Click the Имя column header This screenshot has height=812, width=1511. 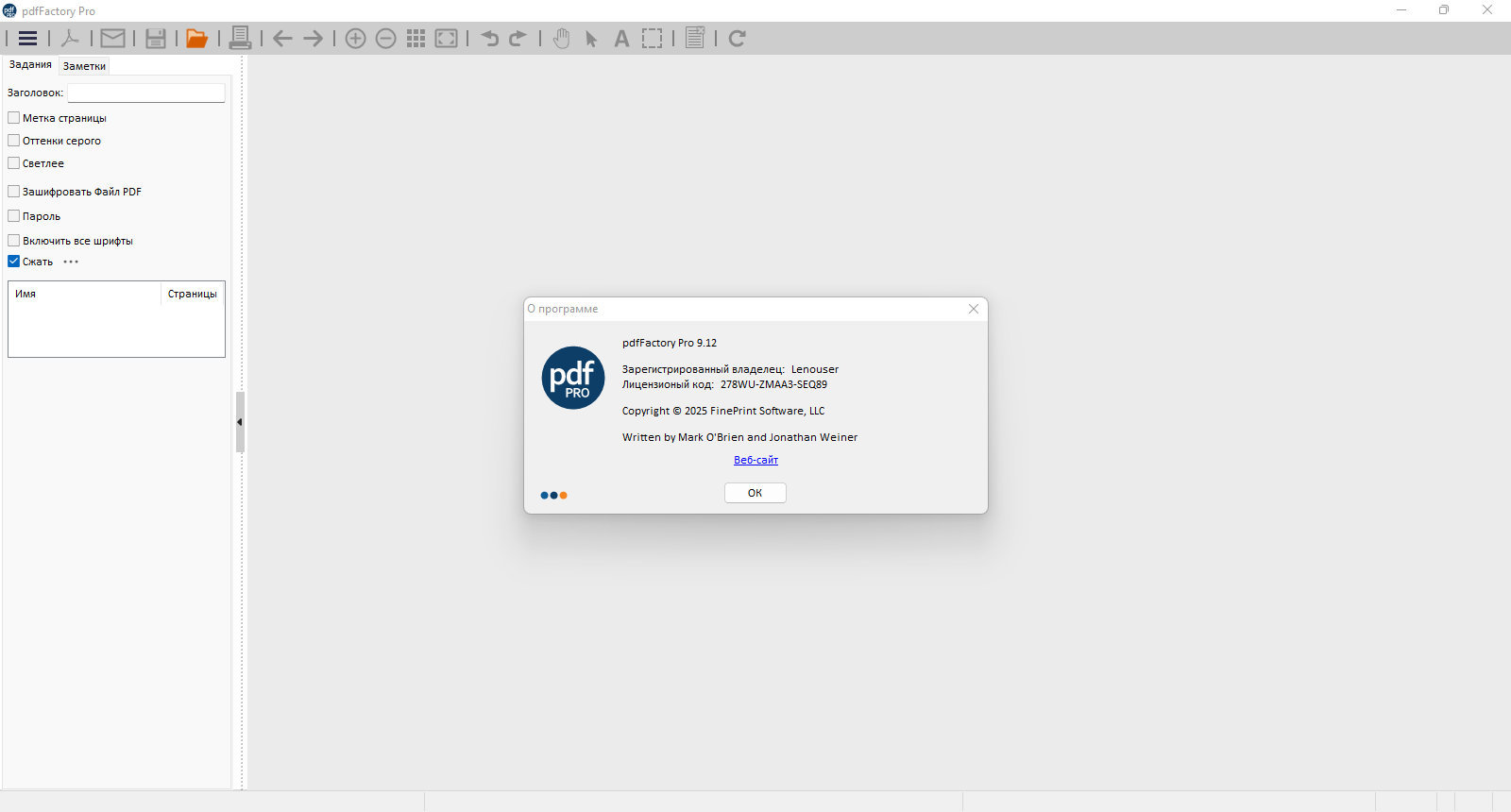[85, 294]
